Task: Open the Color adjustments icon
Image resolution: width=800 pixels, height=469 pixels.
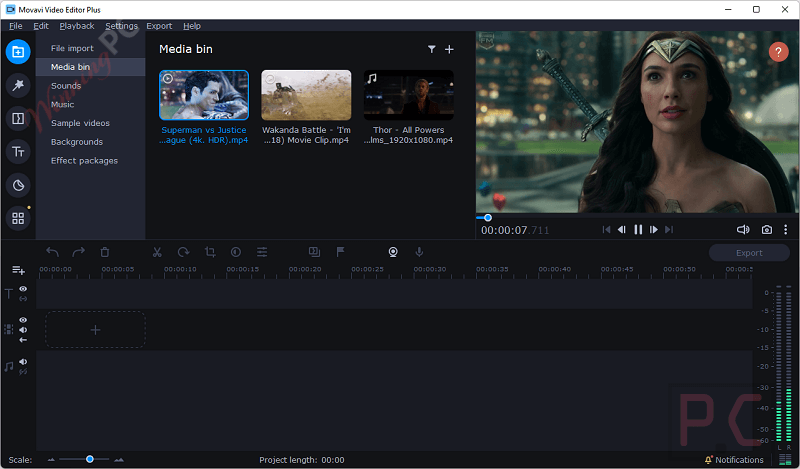Action: (x=236, y=252)
